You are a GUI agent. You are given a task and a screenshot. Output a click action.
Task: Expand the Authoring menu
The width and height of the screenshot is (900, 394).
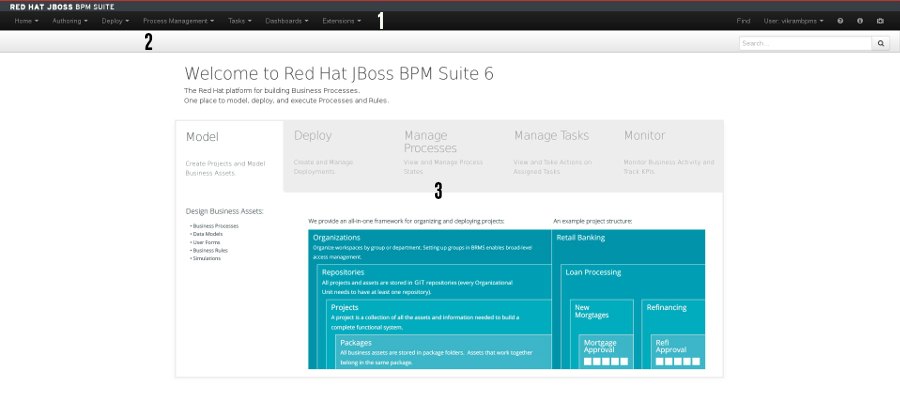[70, 21]
